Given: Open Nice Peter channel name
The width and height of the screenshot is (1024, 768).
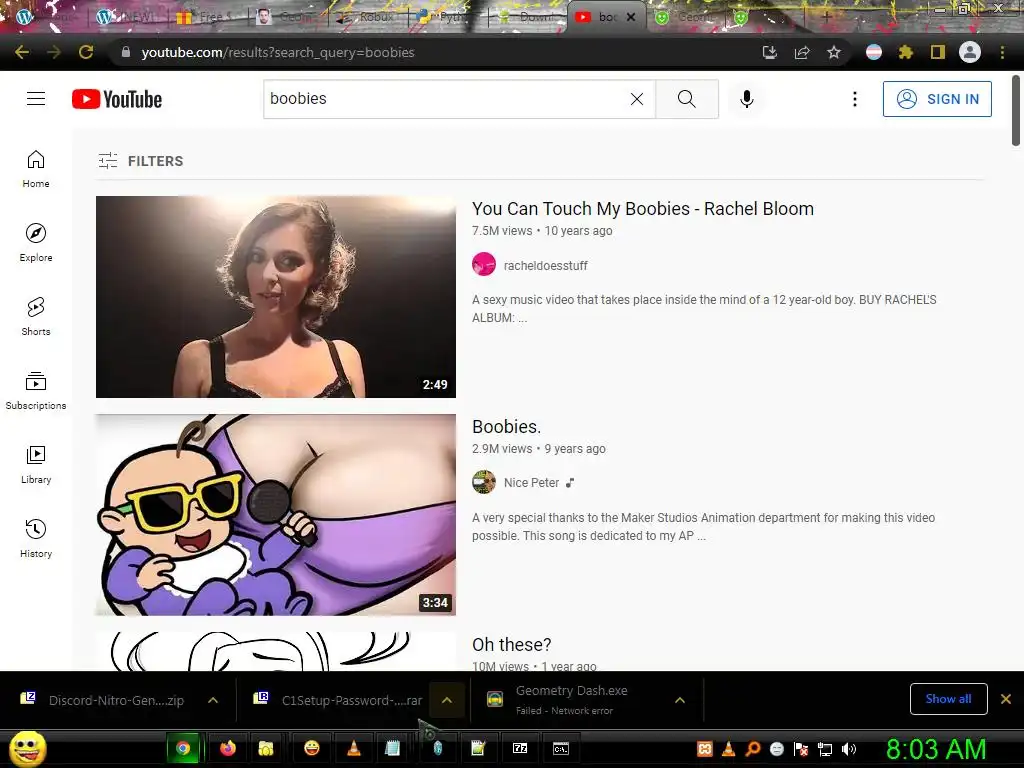Looking at the screenshot, I should [x=531, y=483].
